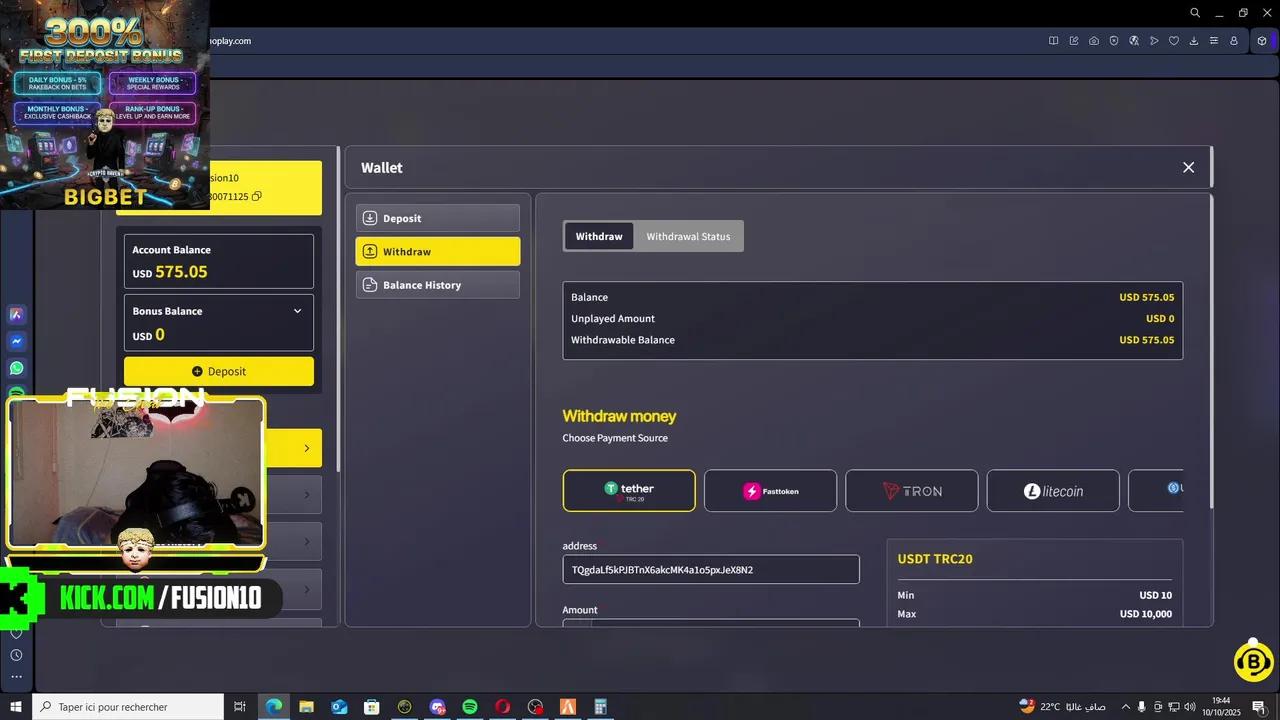Open the Aria app icon in sidebar
This screenshot has height=720, width=1280.
(x=16, y=314)
